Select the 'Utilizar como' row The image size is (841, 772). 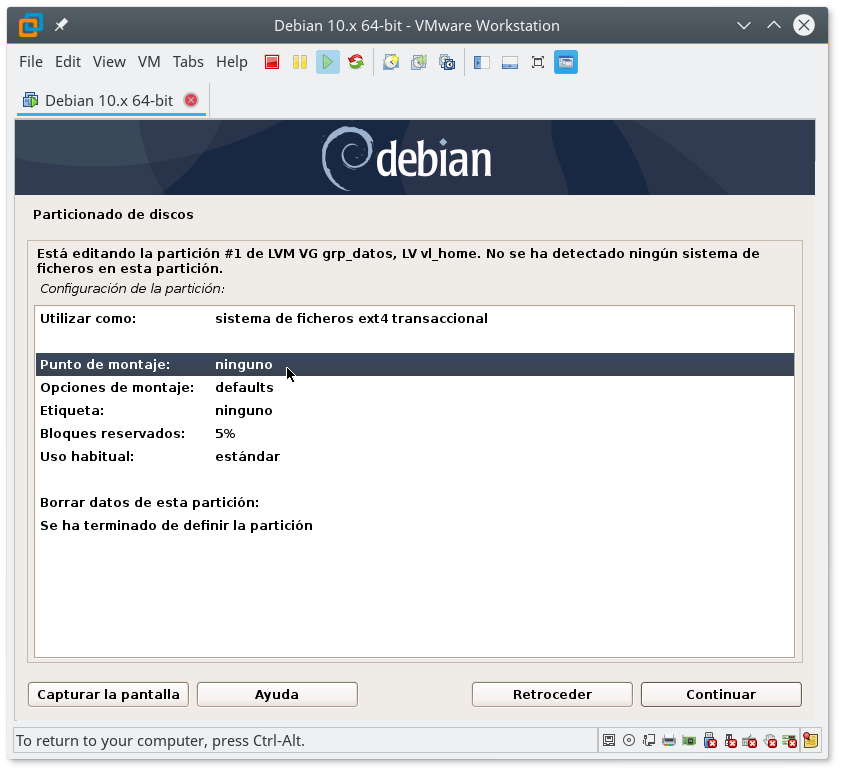click(x=415, y=319)
